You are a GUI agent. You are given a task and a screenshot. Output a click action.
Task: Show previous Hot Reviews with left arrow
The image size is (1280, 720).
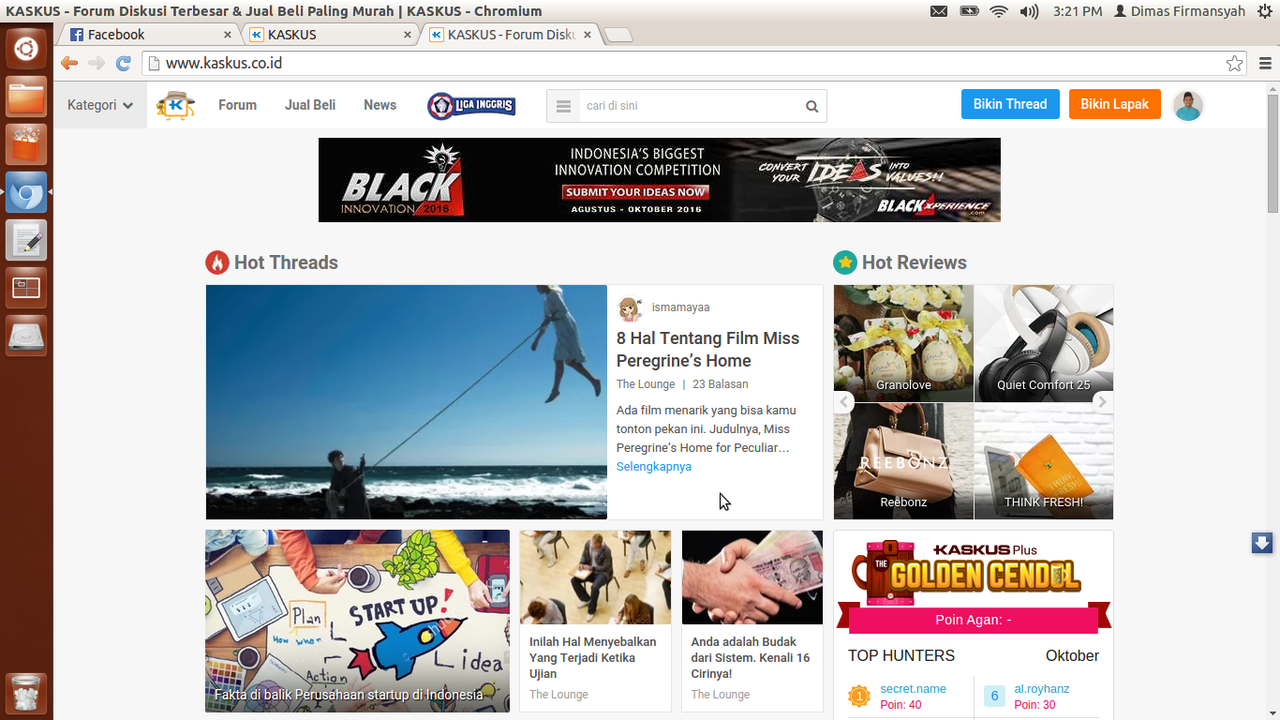coord(845,402)
